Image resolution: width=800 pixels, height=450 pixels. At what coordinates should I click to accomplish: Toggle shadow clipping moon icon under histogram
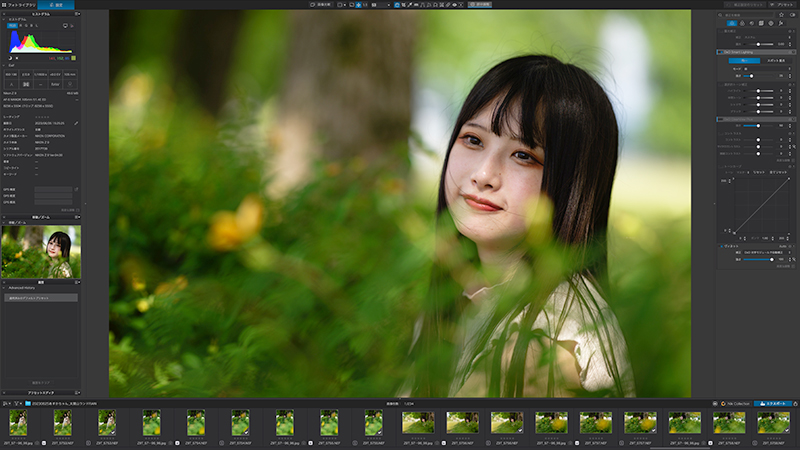[10, 58]
